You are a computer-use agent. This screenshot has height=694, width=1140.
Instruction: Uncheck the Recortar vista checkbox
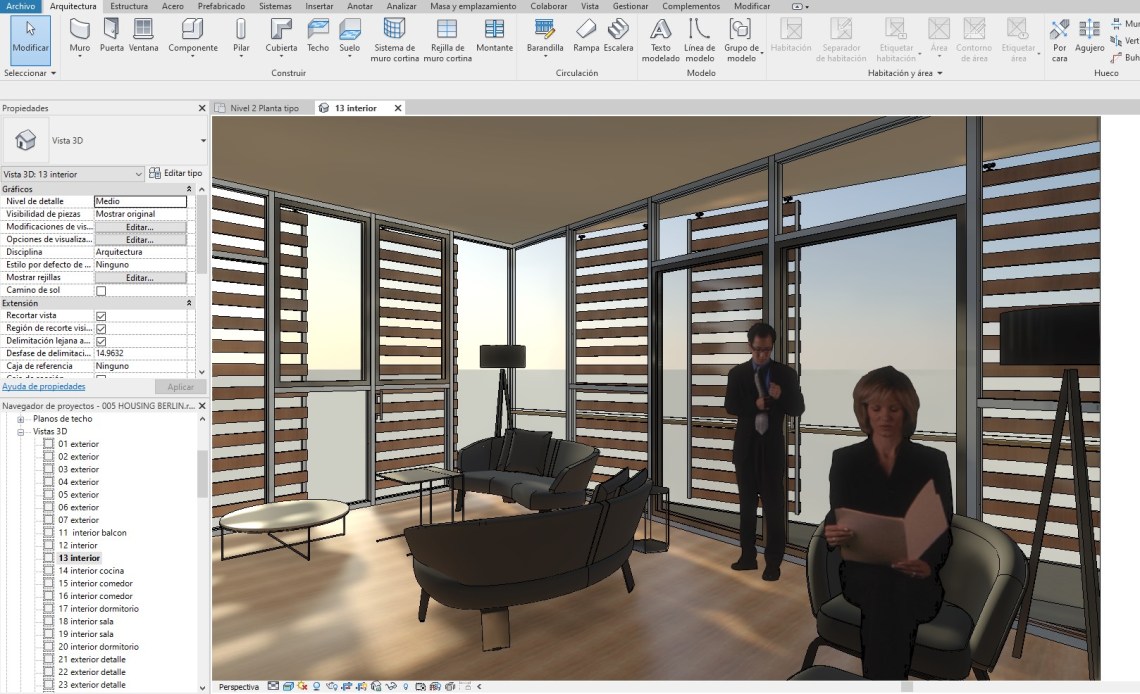click(101, 316)
